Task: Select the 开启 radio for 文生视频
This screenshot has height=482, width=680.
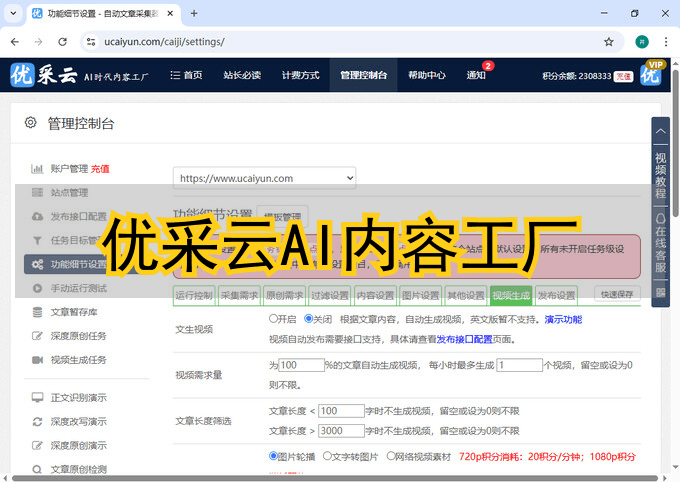Action: pyautogui.click(x=274, y=319)
